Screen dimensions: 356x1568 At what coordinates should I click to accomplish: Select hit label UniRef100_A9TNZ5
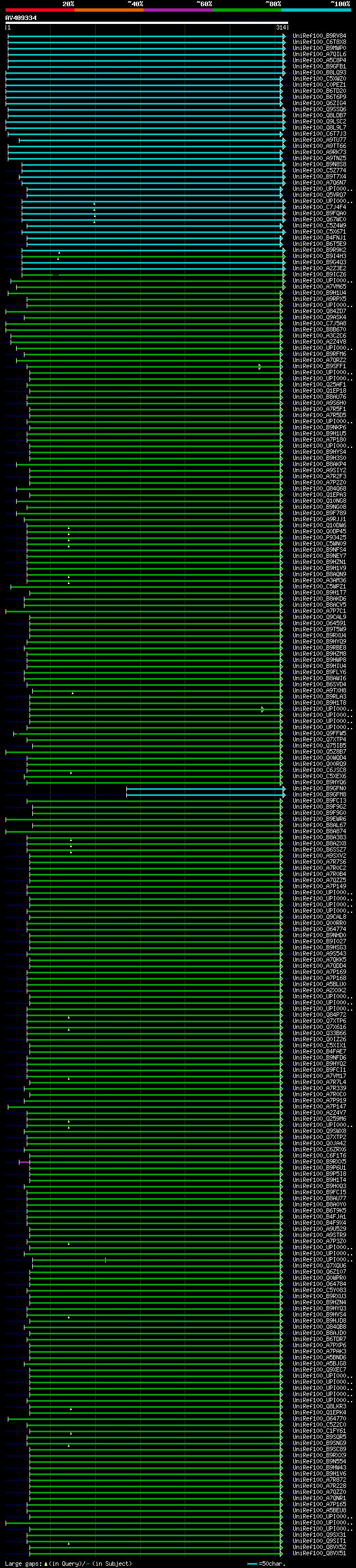(319, 159)
